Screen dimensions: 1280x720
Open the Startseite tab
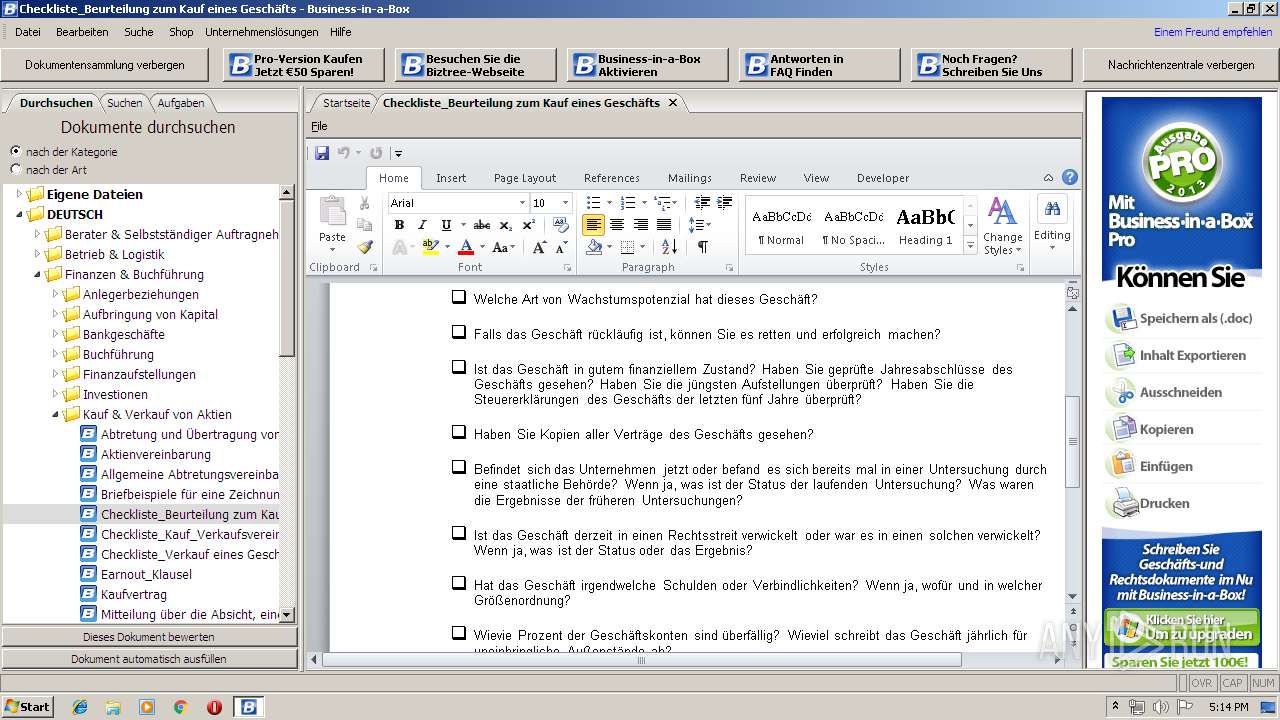point(346,102)
